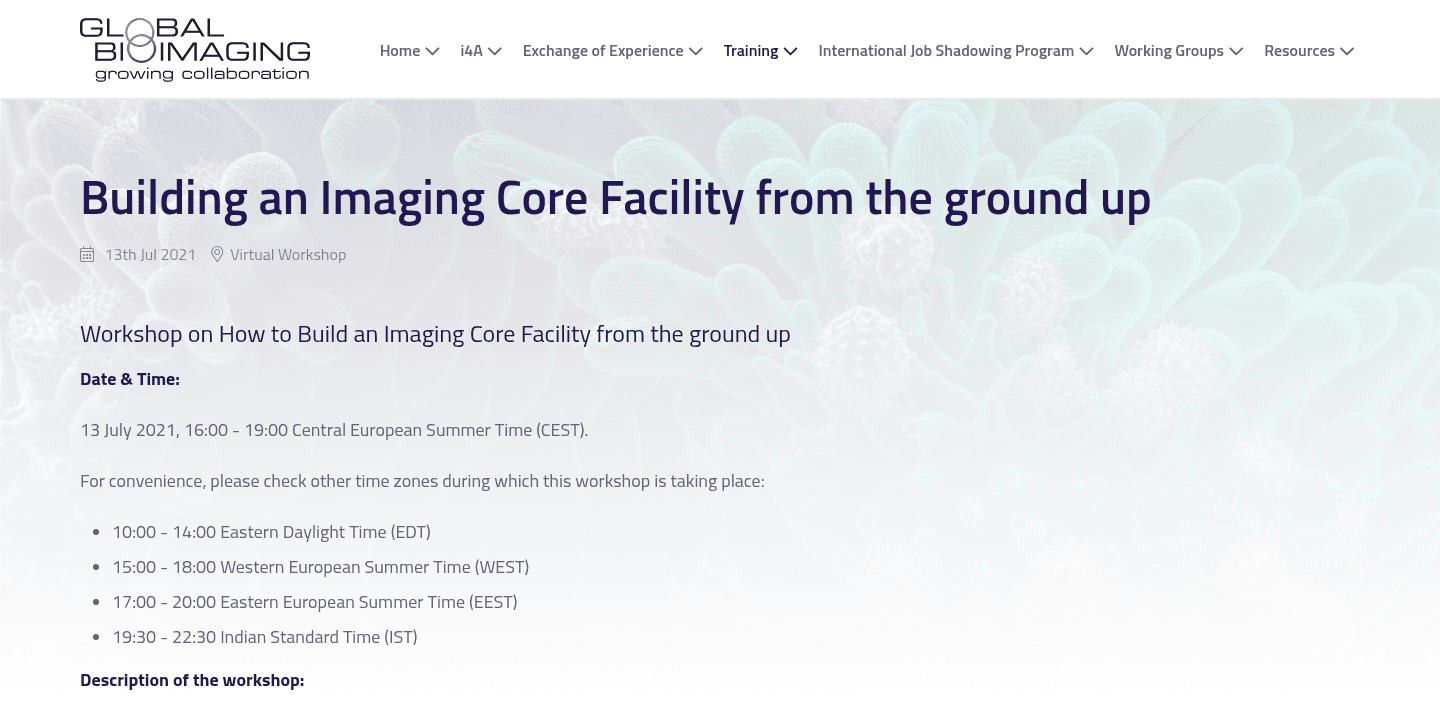This screenshot has height=720, width=1440.
Task: Click the Exchange of Experience menu
Action: pos(603,50)
